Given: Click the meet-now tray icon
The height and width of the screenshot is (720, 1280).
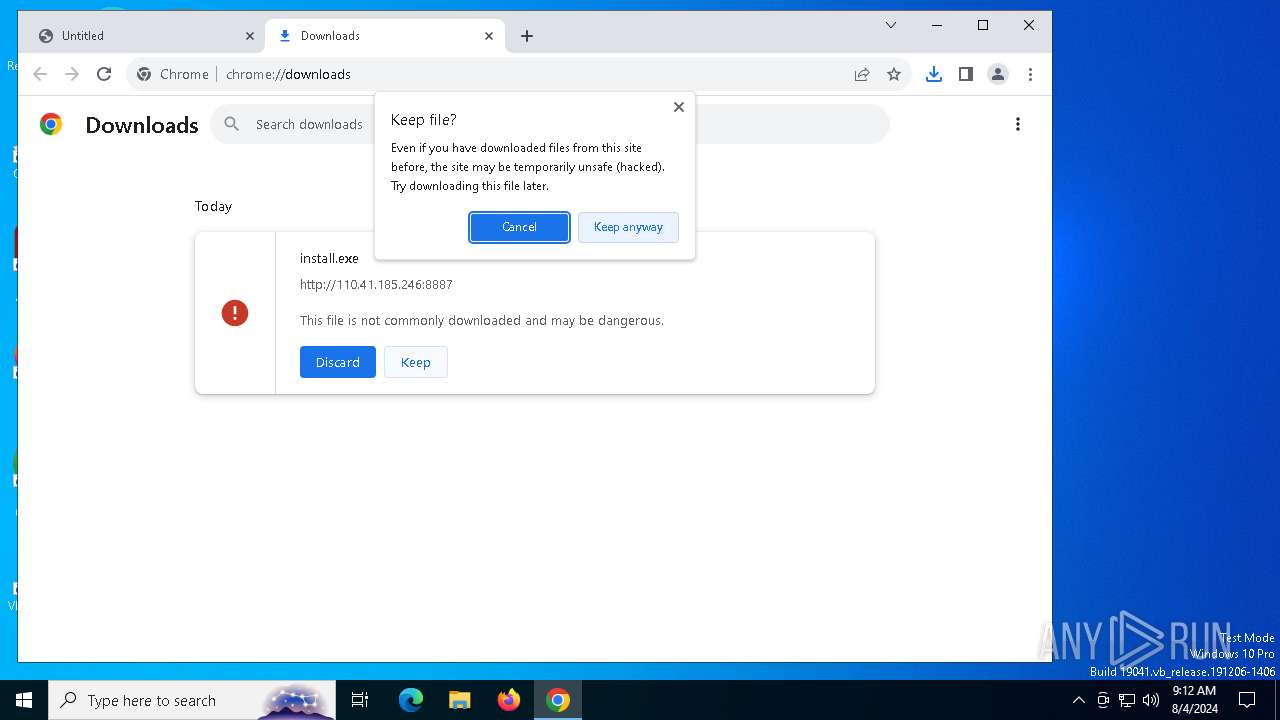Looking at the screenshot, I should 1103,700.
